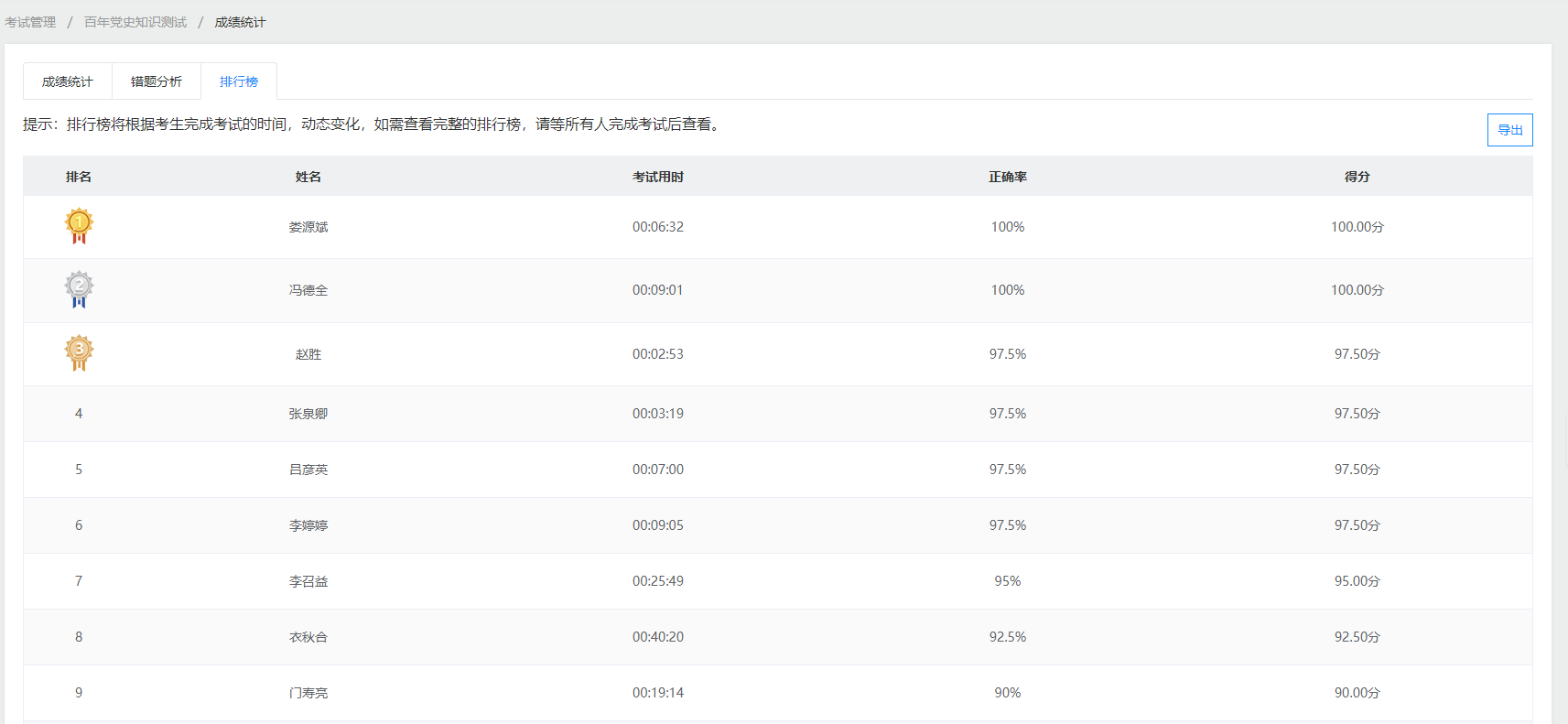The image size is (1568, 724).
Task: Click the gold first-place medal icon
Action: (79, 226)
